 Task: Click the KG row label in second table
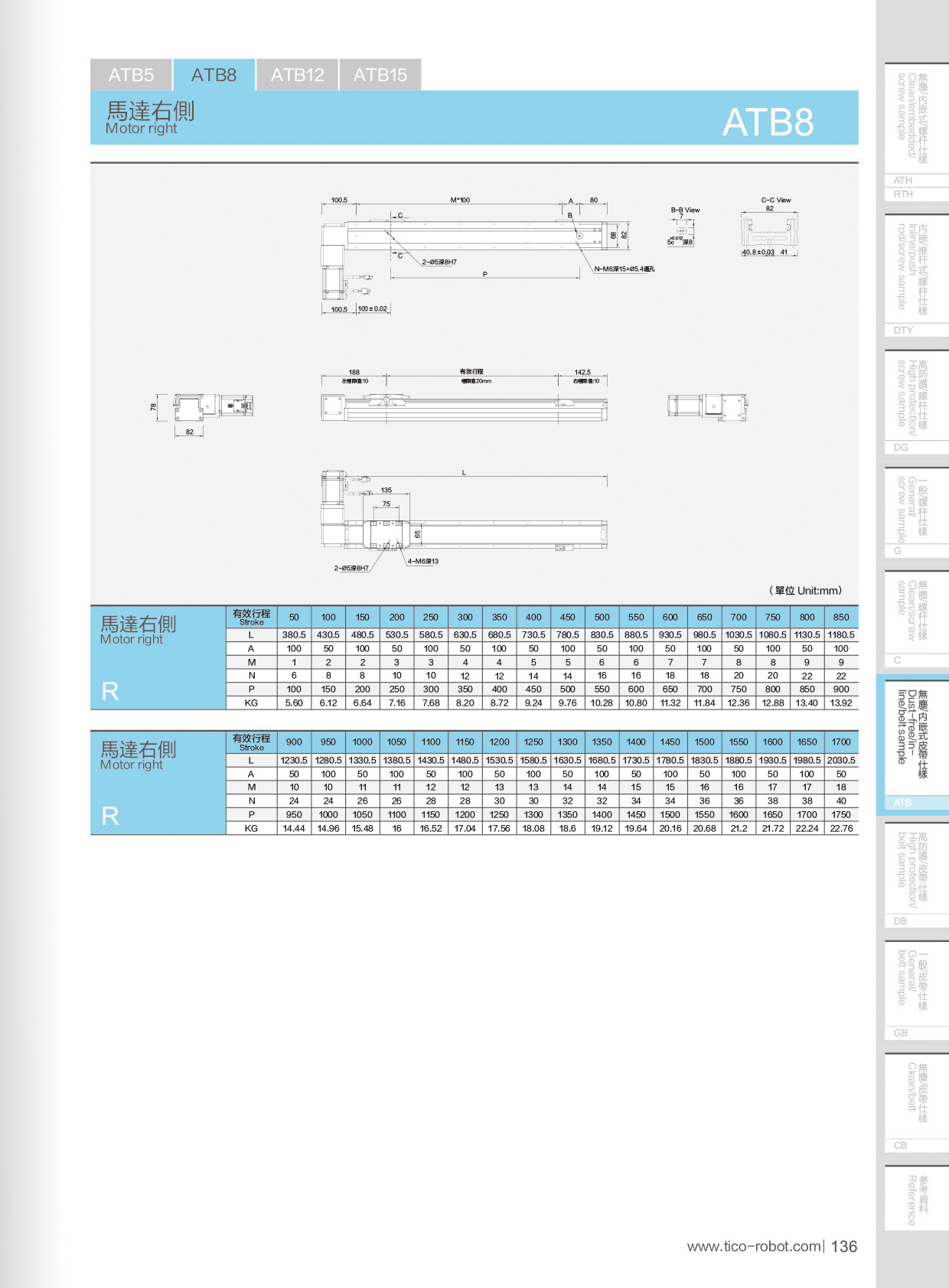click(x=251, y=828)
